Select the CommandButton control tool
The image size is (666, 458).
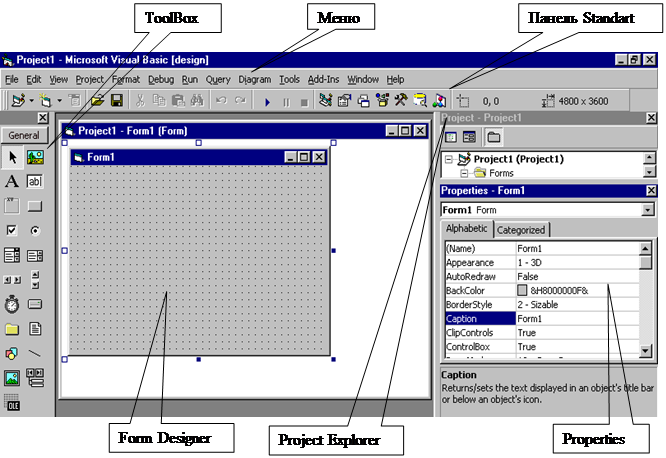(35, 206)
